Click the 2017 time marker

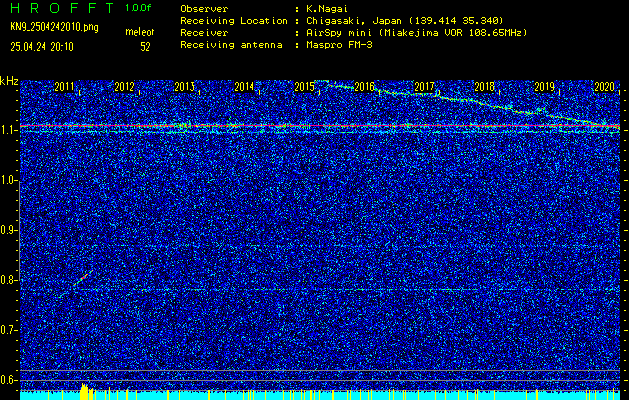coord(424,87)
